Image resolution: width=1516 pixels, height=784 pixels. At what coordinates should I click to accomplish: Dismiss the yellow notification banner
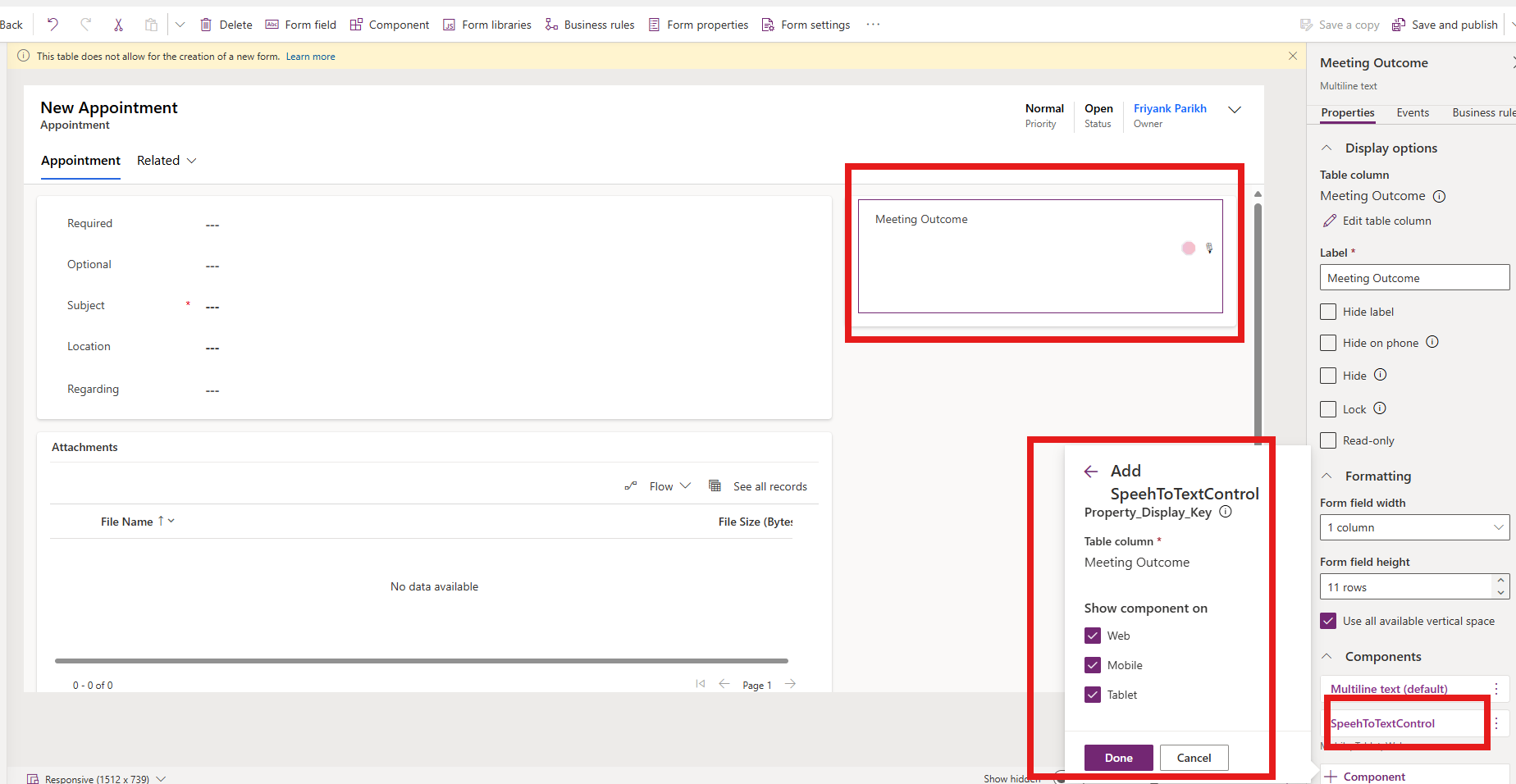click(x=1293, y=56)
